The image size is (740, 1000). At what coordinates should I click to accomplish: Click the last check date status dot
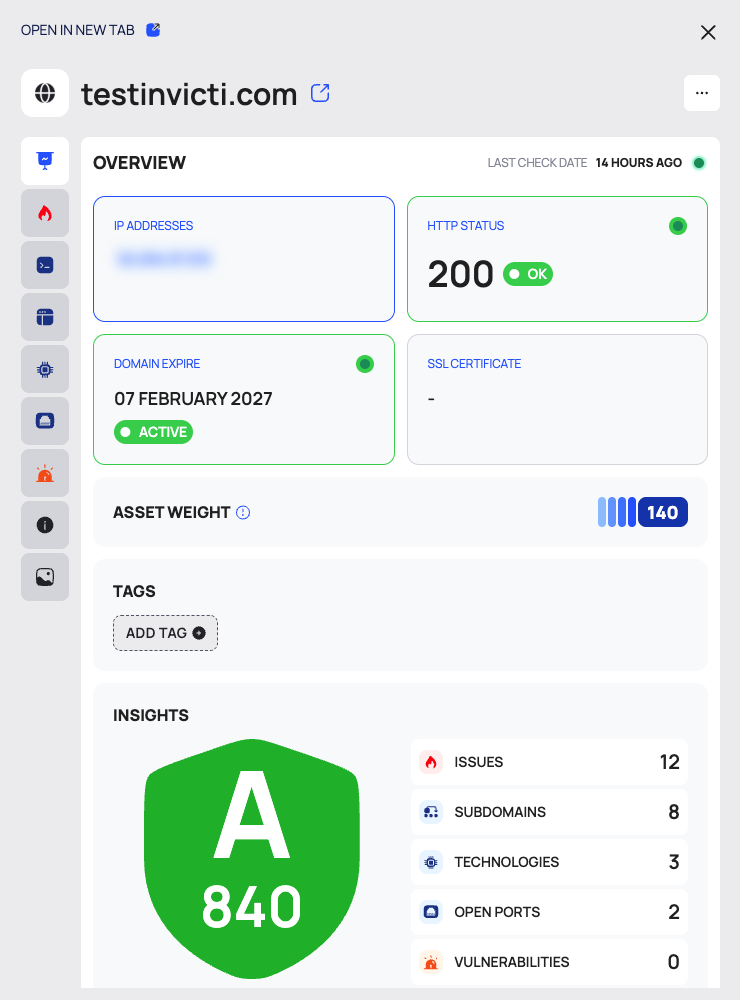699,163
